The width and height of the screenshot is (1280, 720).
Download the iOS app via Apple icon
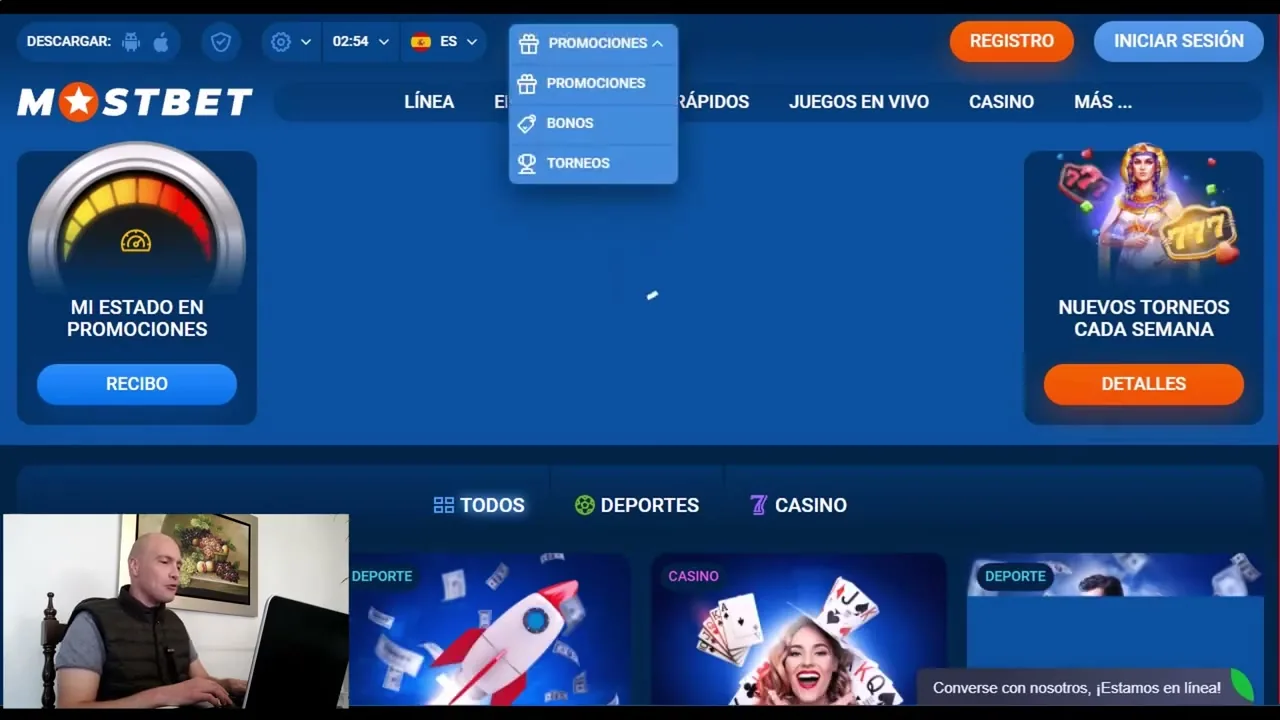[161, 42]
